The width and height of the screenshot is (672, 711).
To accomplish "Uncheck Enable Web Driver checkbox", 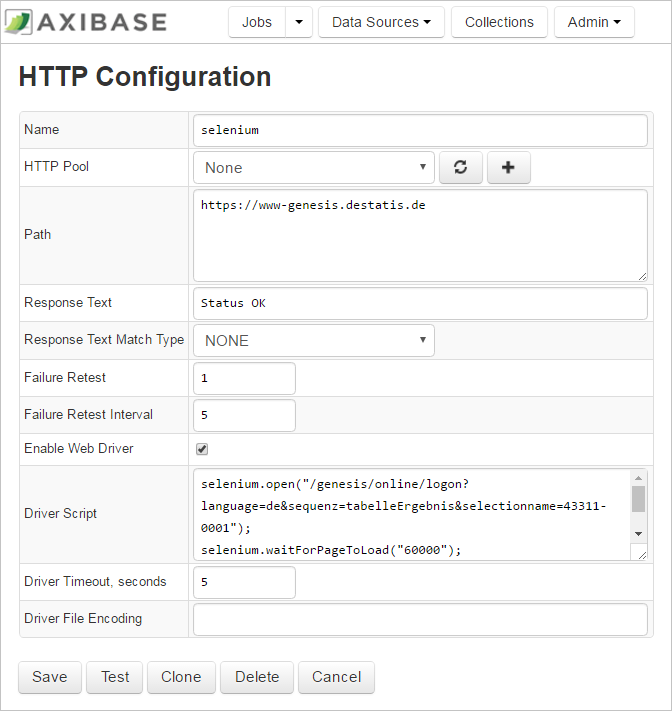I will pyautogui.click(x=202, y=449).
